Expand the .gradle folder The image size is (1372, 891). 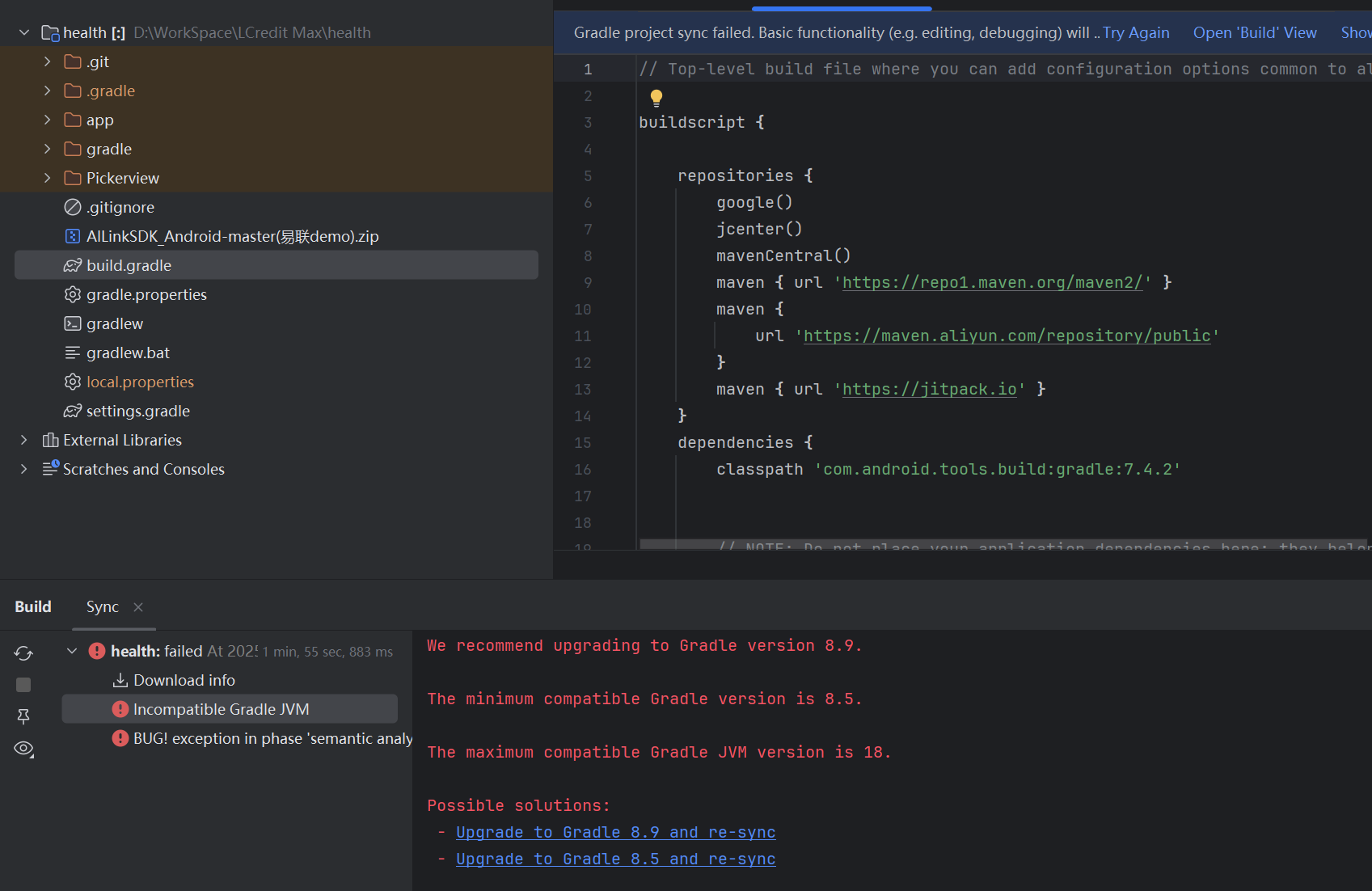tap(47, 91)
